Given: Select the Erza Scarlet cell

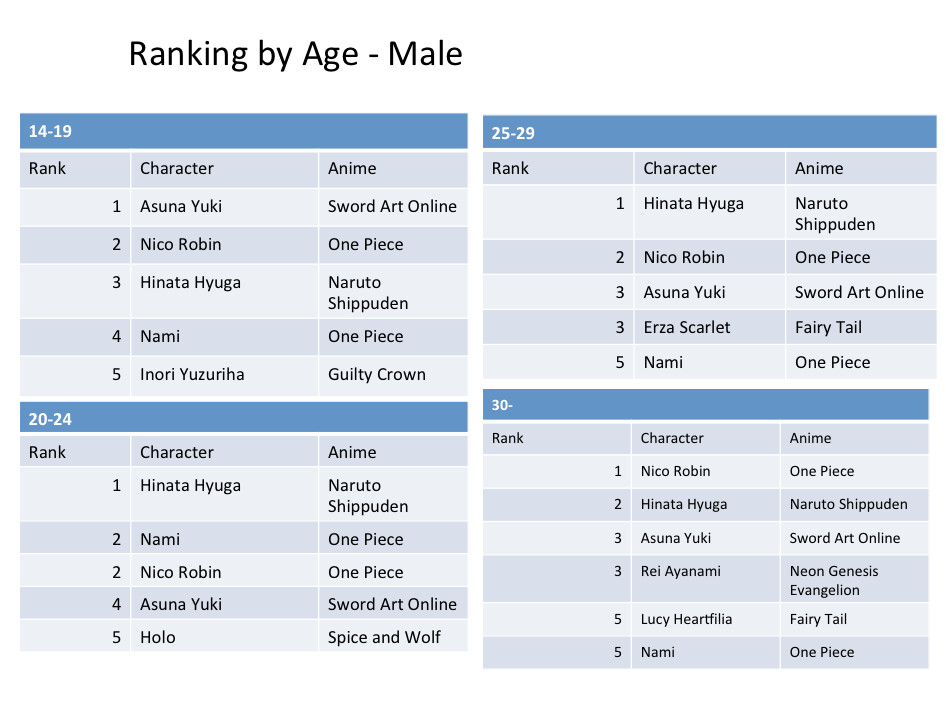Looking at the screenshot, I should (687, 327).
